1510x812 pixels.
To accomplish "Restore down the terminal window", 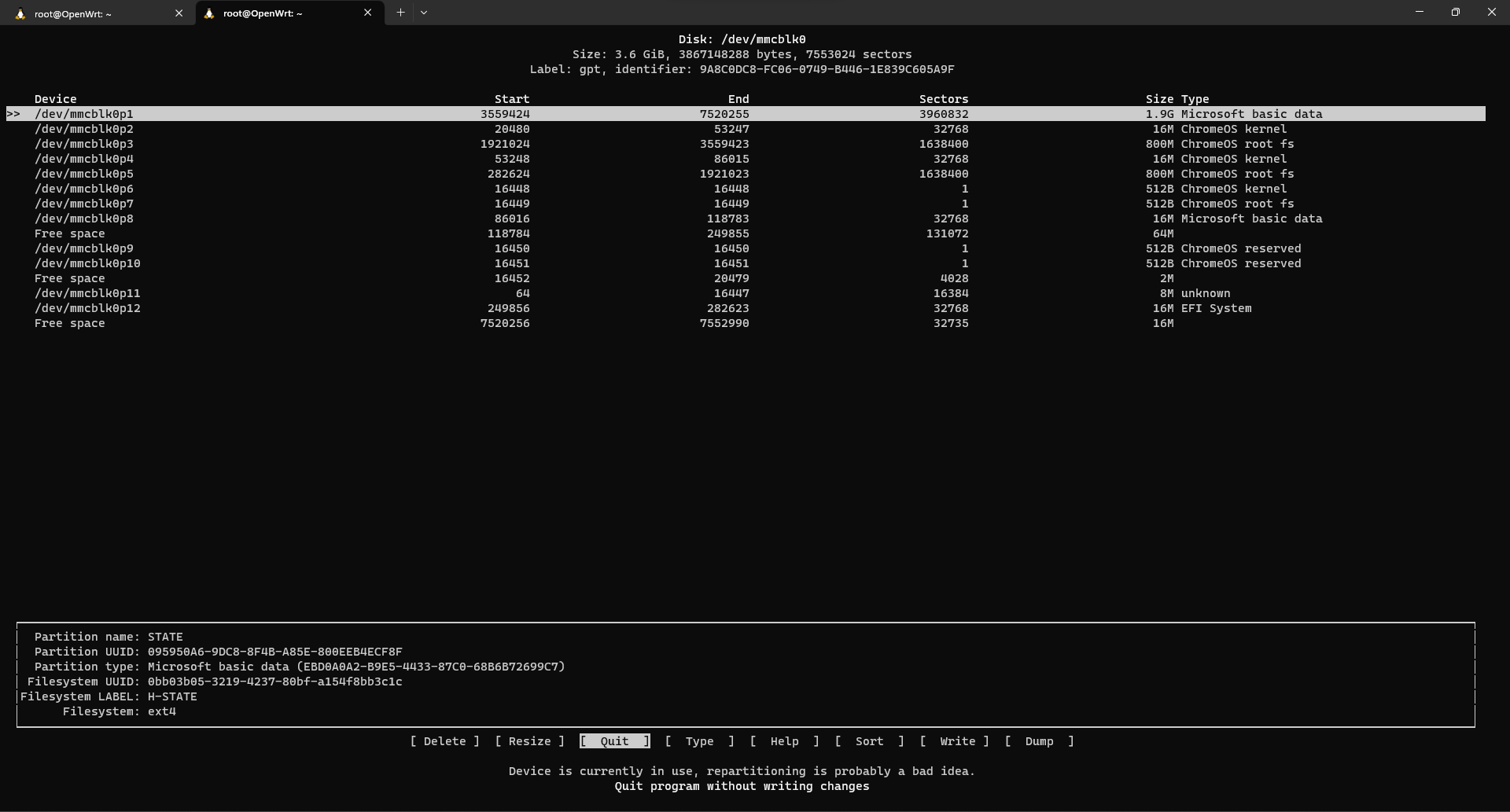I will (x=1456, y=12).
